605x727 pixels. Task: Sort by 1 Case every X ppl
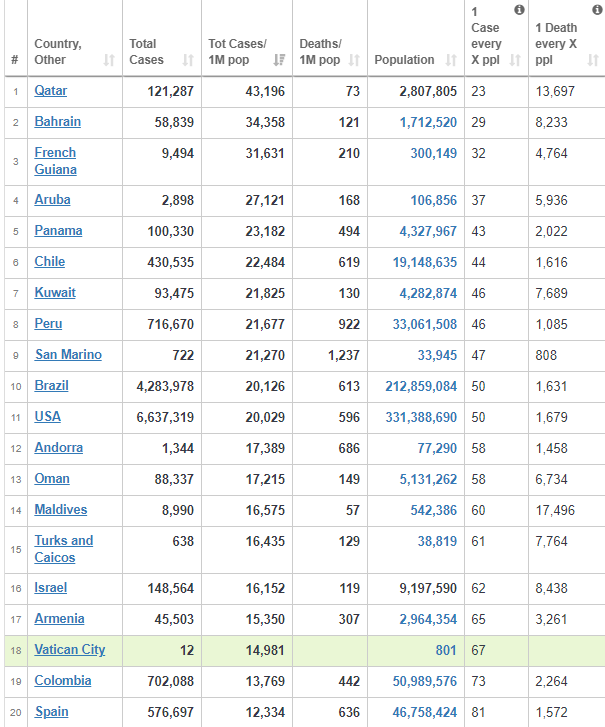(515, 61)
